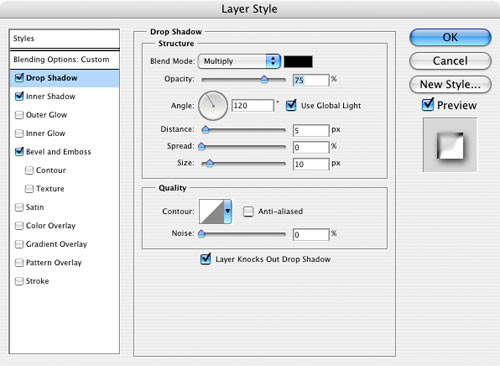The width and height of the screenshot is (500, 366).
Task: Enable the Outer Glow checkbox
Action: pyautogui.click(x=19, y=115)
